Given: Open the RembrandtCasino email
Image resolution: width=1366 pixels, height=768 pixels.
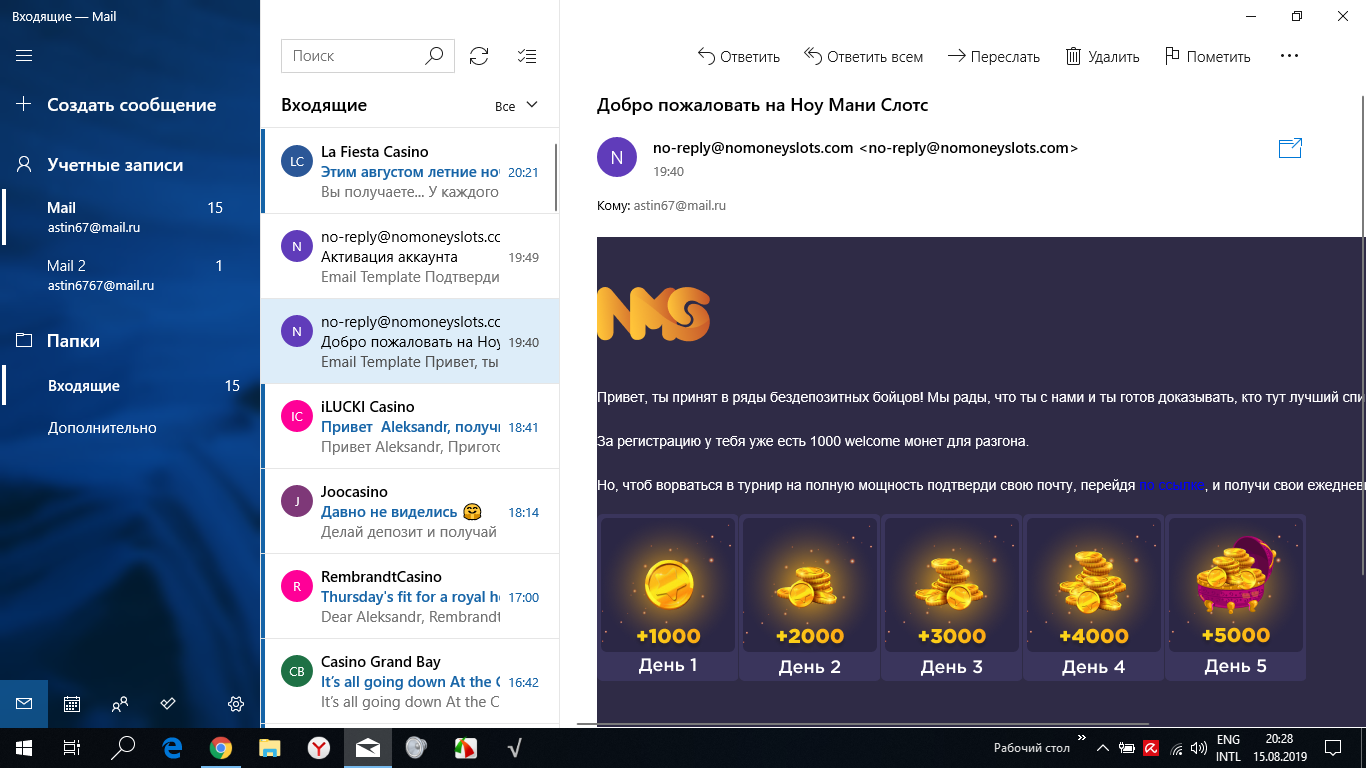Looking at the screenshot, I should [x=409, y=596].
